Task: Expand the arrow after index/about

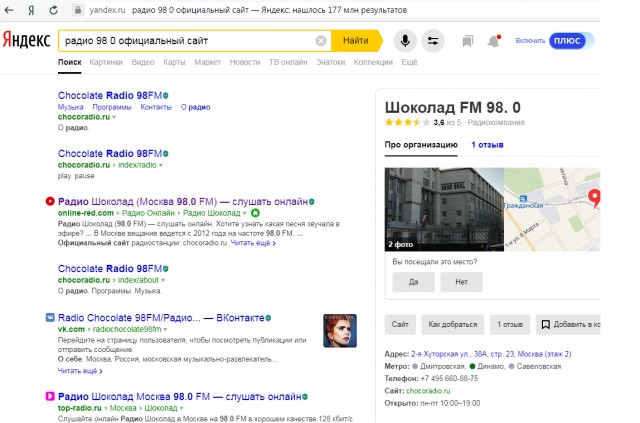Action: coord(163,280)
